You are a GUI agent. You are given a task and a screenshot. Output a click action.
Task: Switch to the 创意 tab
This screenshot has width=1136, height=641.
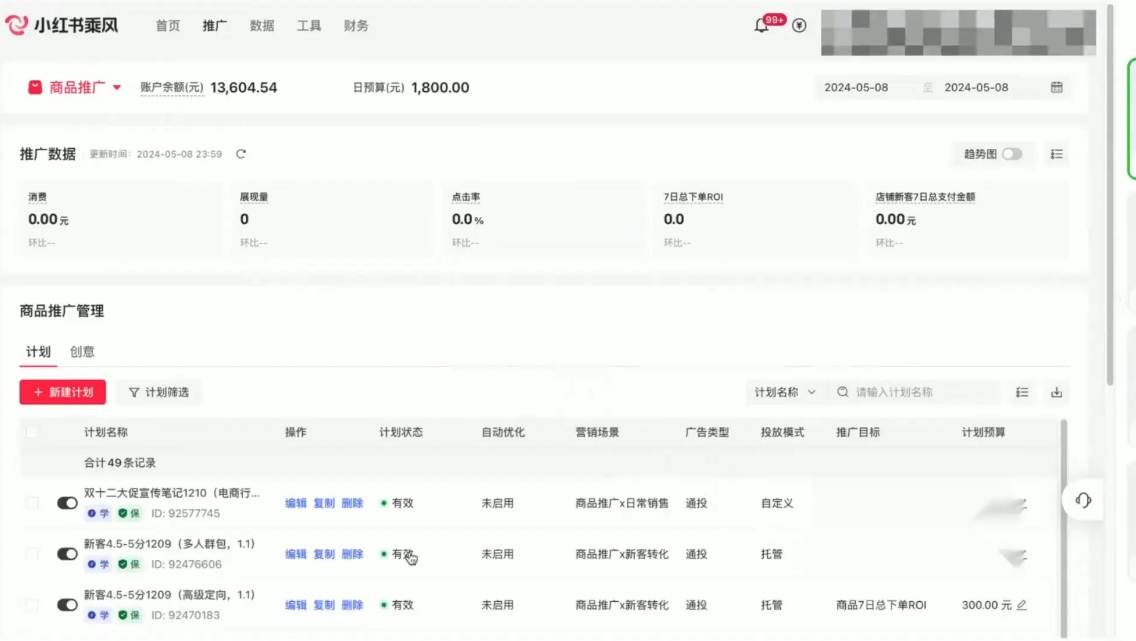tap(82, 351)
